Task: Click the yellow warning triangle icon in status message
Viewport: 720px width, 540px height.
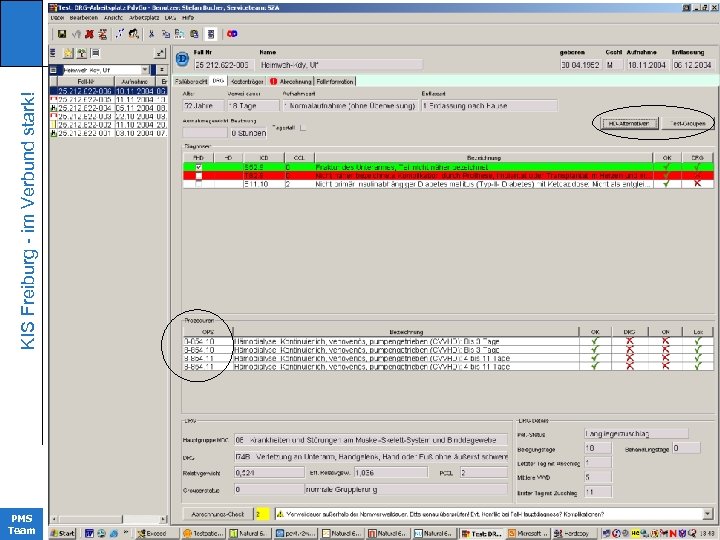Action: point(280,514)
